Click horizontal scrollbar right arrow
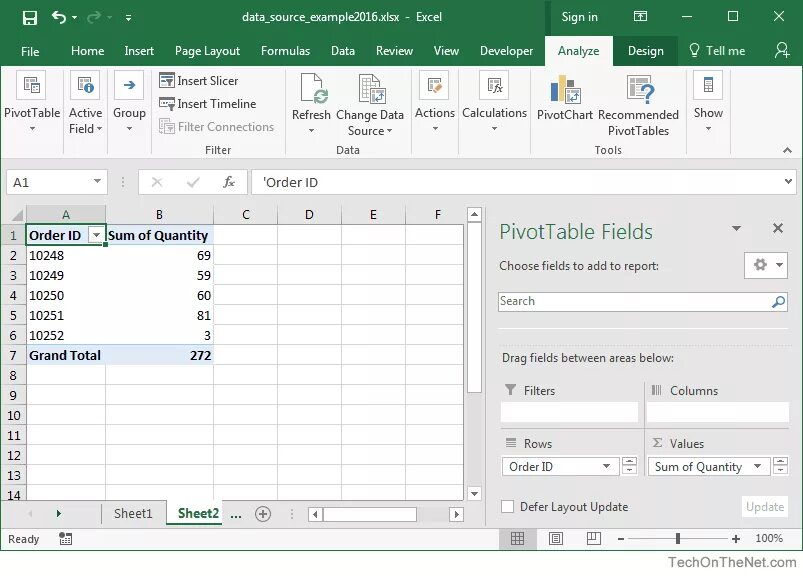 point(456,514)
